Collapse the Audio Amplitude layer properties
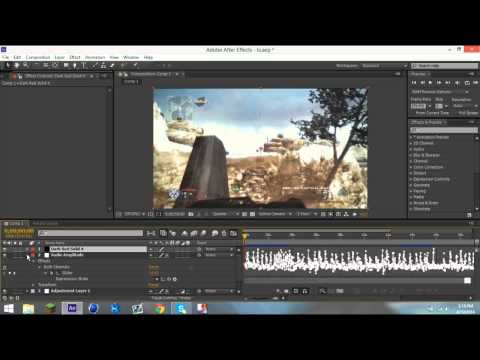 (x=27, y=255)
